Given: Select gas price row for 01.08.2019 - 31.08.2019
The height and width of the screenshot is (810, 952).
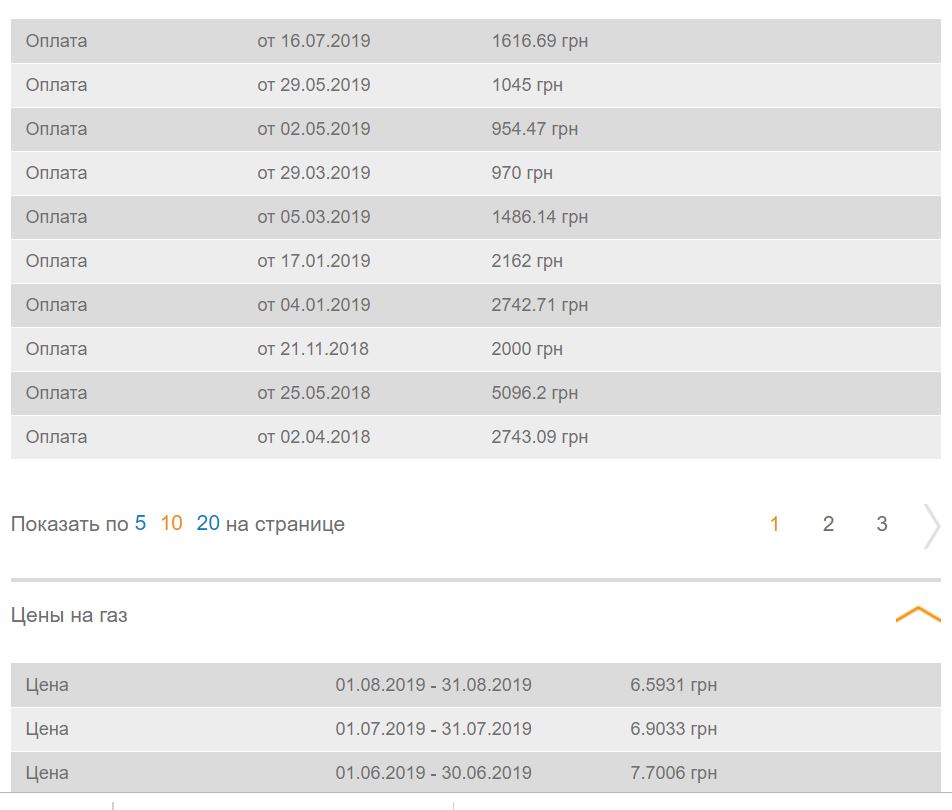Looking at the screenshot, I should pos(476,685).
